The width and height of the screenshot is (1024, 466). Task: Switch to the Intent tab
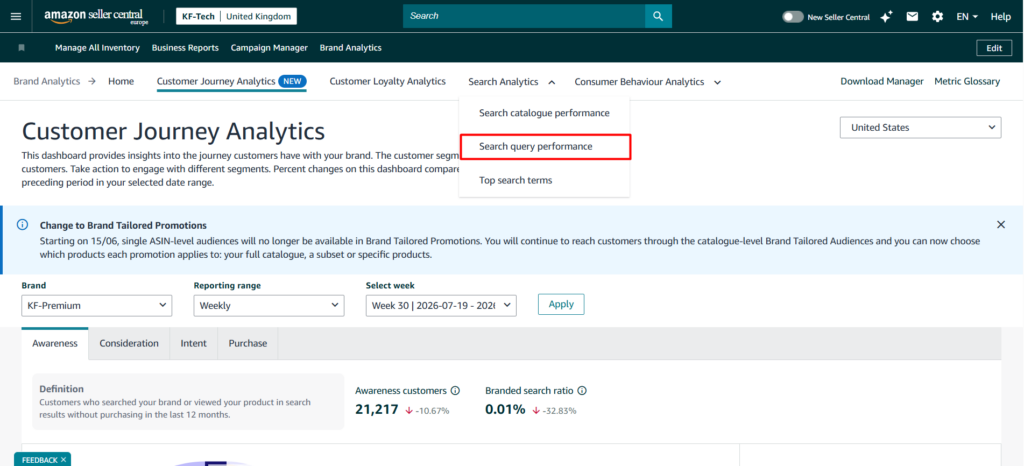point(193,343)
